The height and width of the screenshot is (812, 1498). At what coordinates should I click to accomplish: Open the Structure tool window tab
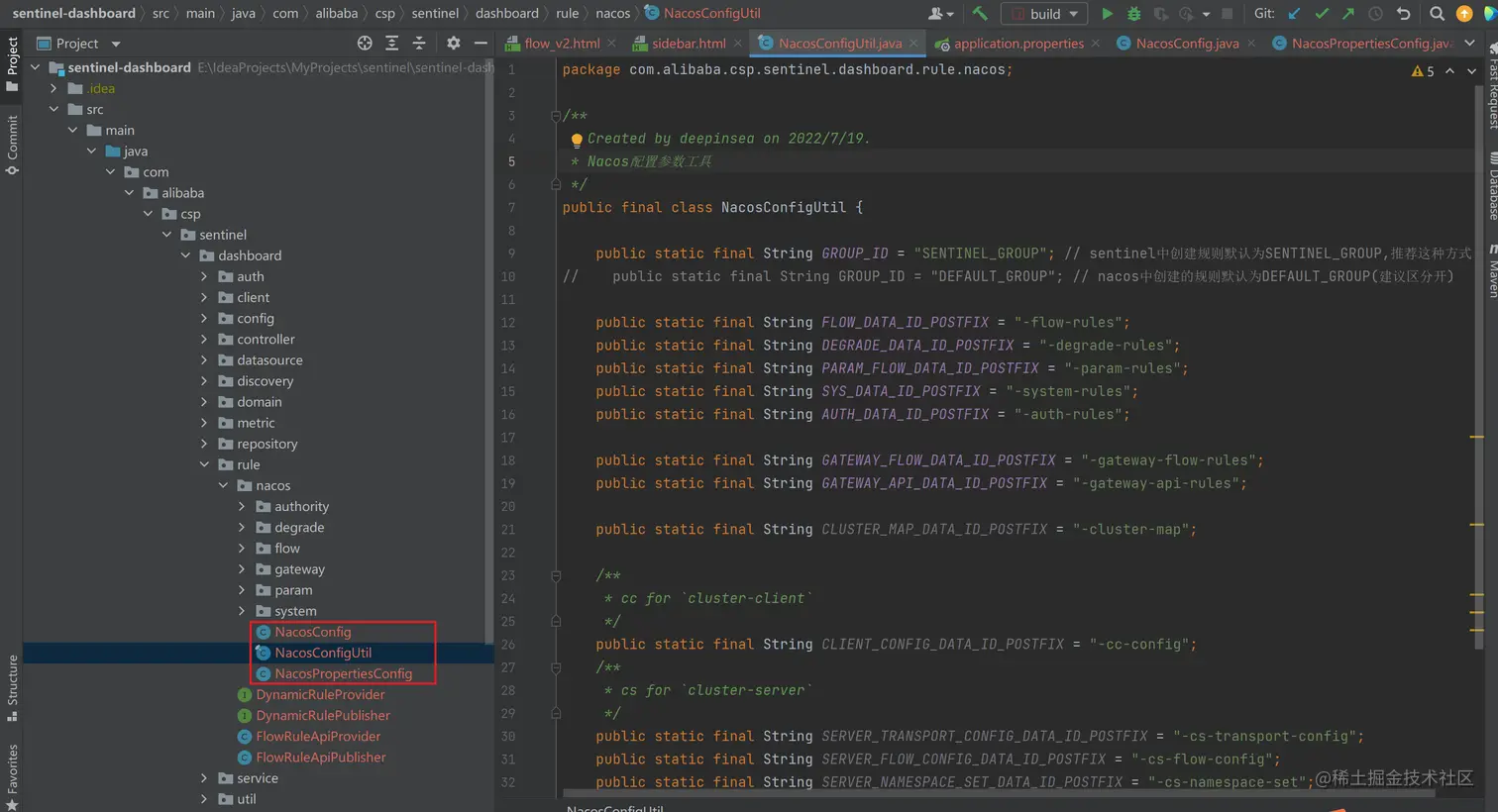click(12, 688)
